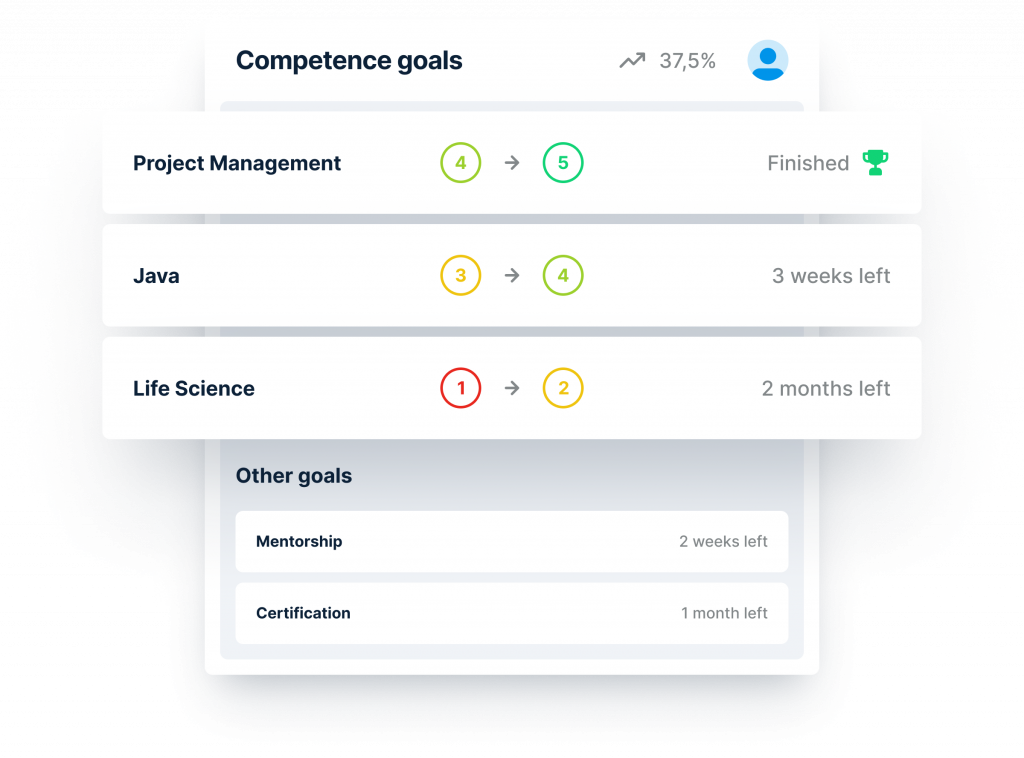Open the Java competence goal

pos(157,276)
